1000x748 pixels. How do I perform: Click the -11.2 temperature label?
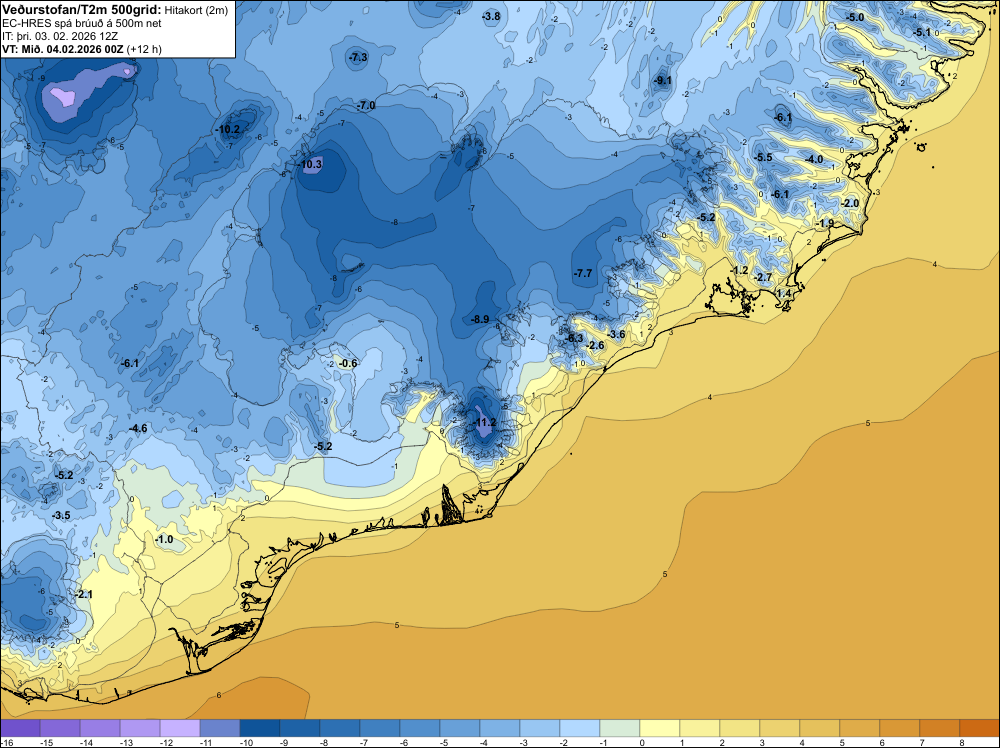coord(484,422)
